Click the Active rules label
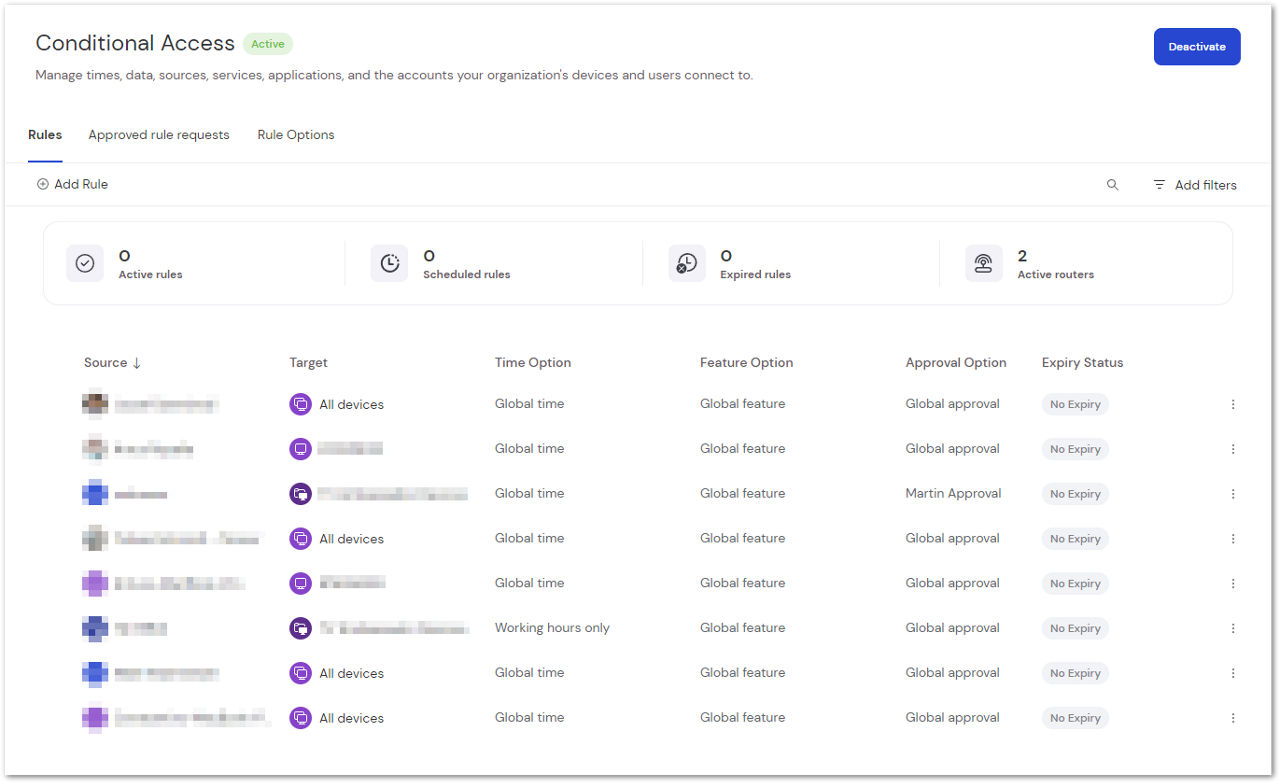 [x=151, y=275]
